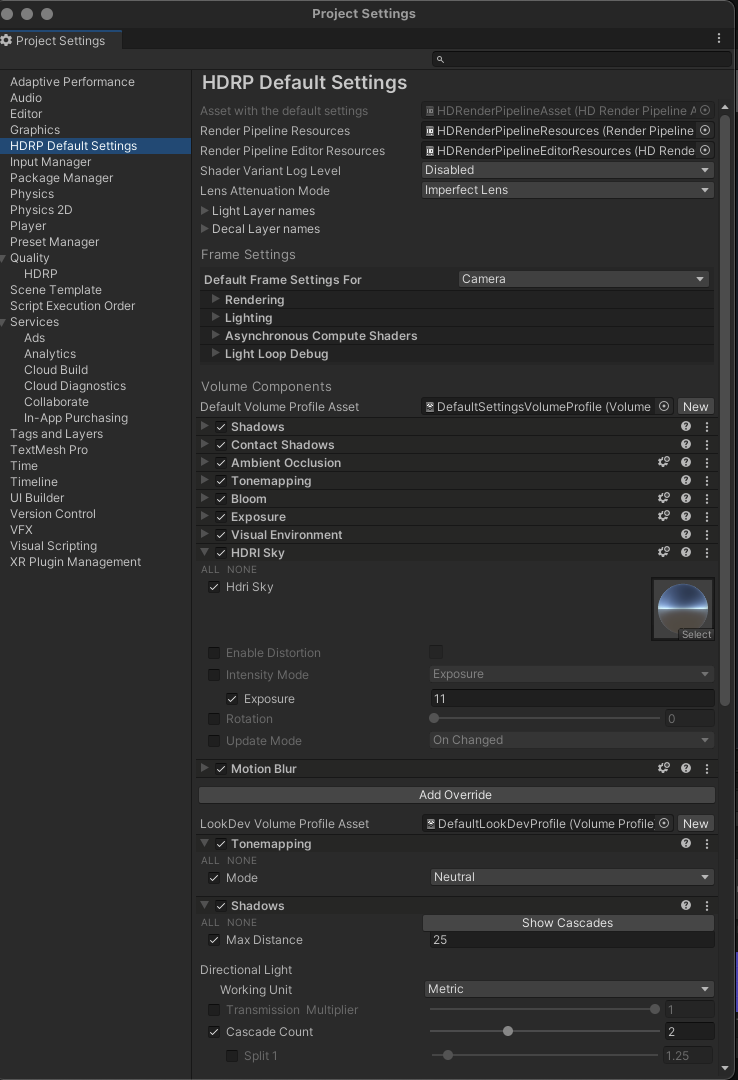Click the advanced properties gear on Ambient Occlusion
The image size is (738, 1080).
click(663, 463)
